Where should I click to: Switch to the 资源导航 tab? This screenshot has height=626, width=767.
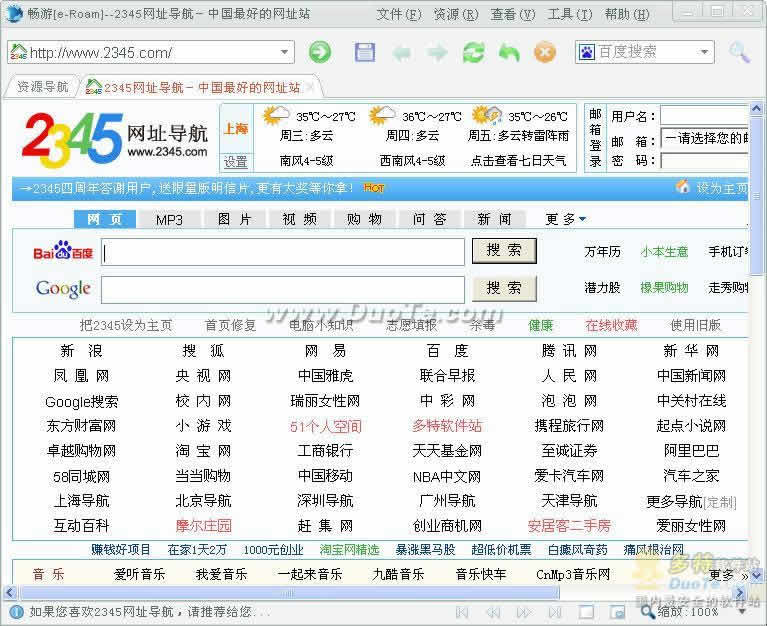(x=43, y=87)
